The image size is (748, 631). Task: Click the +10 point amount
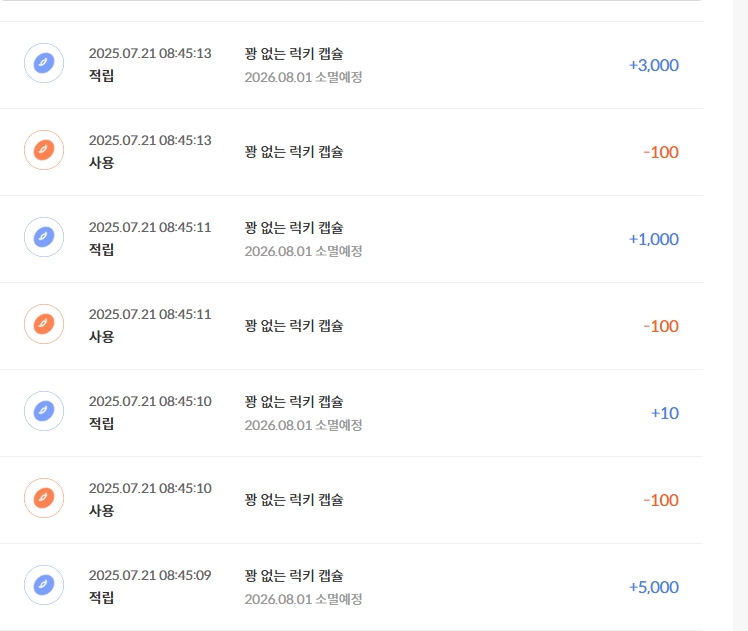665,413
